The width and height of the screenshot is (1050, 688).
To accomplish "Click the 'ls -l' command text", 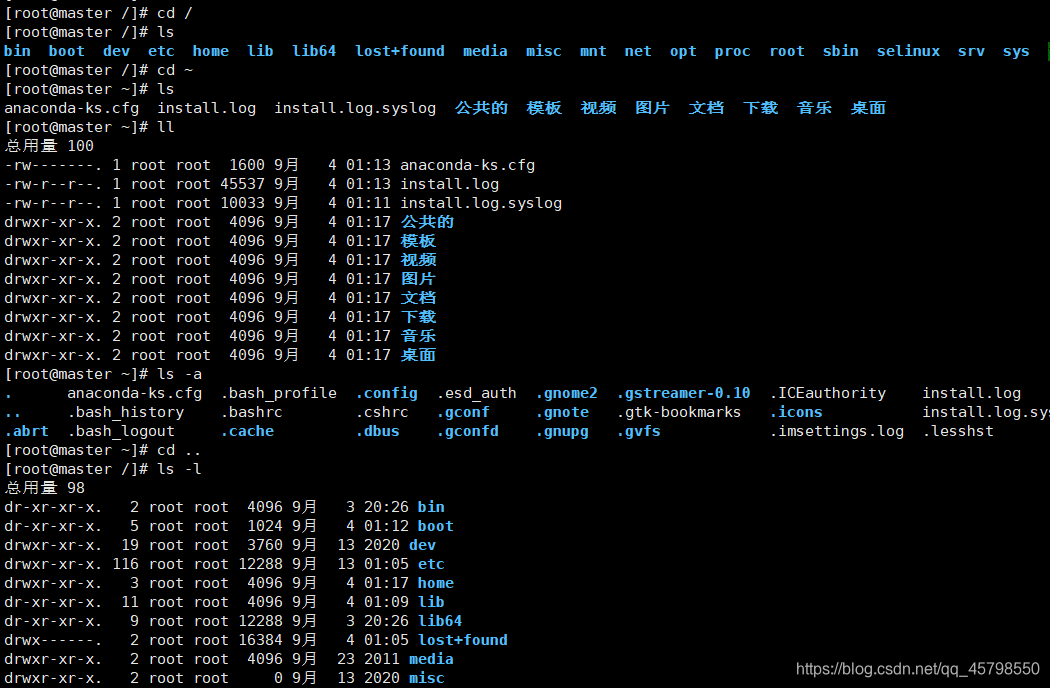I will [179, 469].
